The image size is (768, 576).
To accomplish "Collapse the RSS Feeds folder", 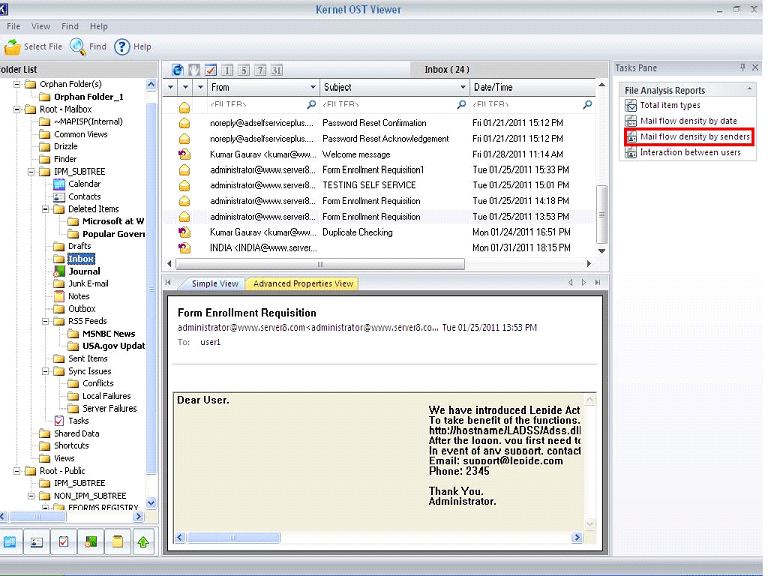I will pyautogui.click(x=46, y=321).
